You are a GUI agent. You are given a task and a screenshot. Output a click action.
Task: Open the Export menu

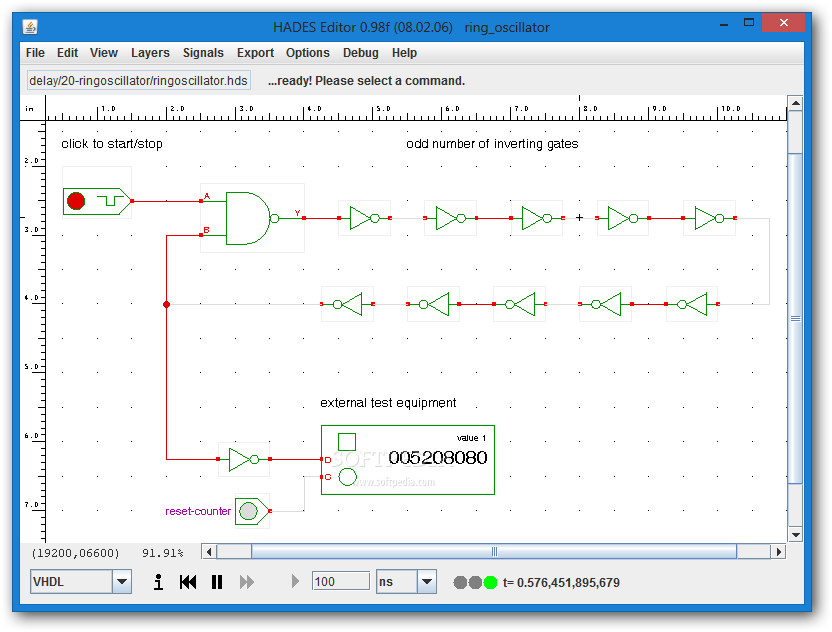click(x=255, y=53)
